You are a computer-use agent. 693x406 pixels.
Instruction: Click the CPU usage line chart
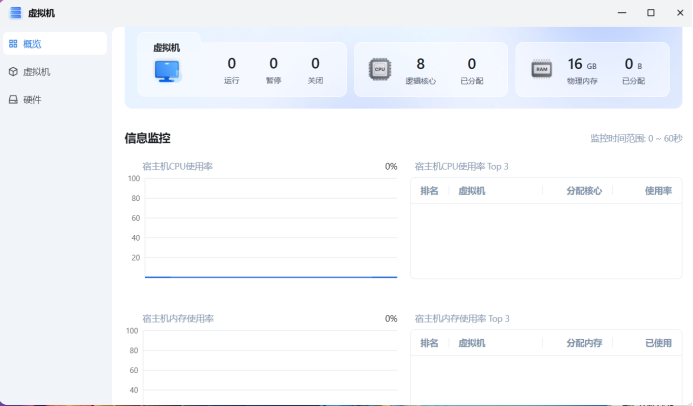click(271, 228)
